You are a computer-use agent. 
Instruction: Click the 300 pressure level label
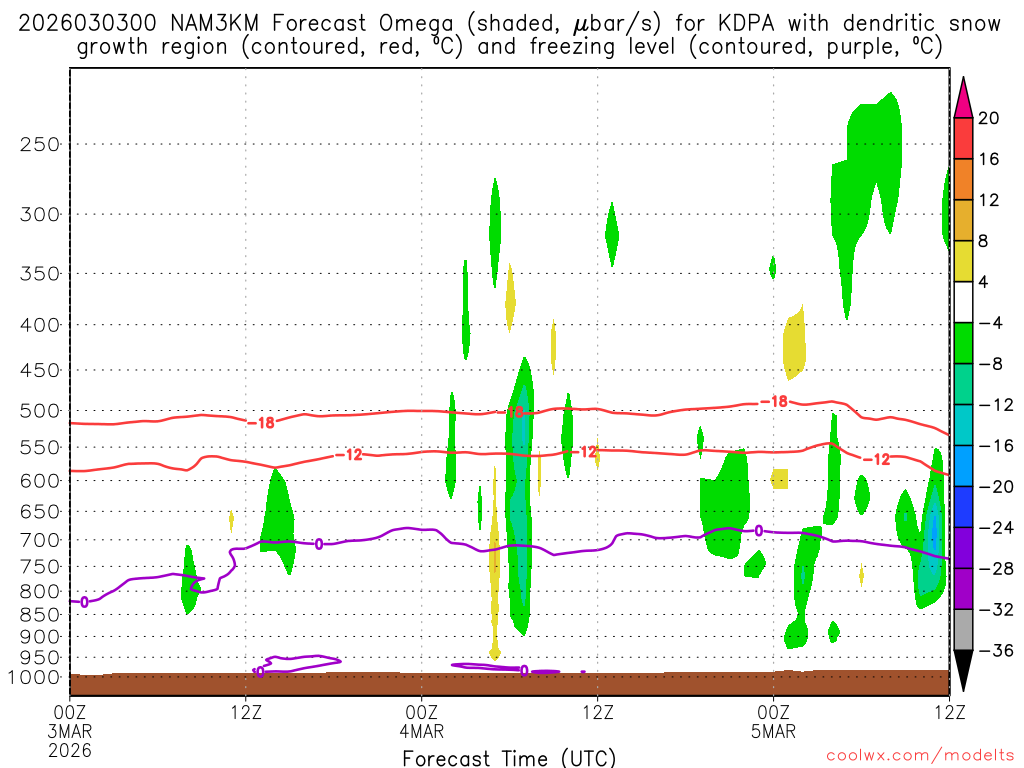tap(40, 214)
